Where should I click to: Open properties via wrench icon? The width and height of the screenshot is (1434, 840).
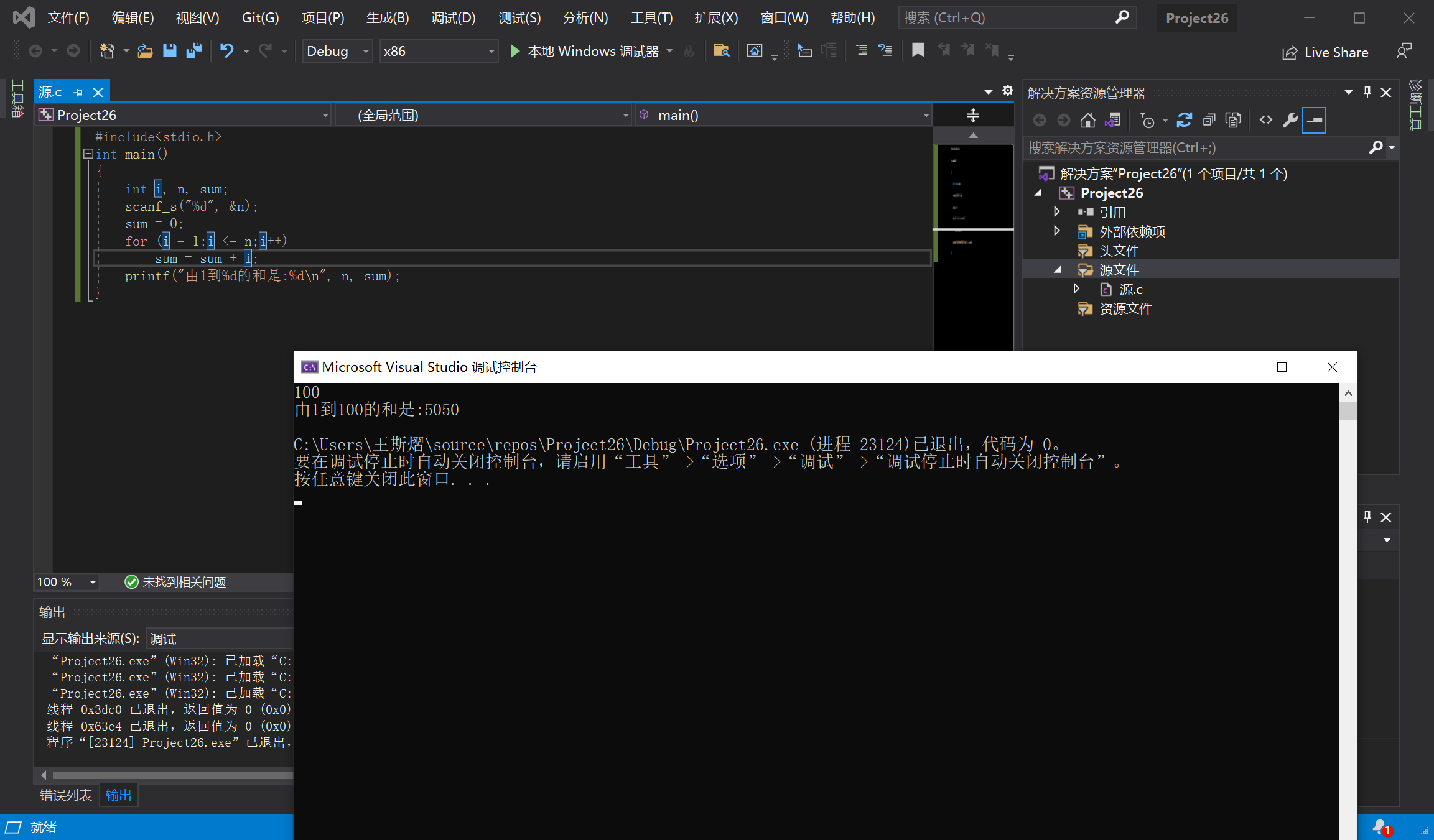pyautogui.click(x=1290, y=120)
